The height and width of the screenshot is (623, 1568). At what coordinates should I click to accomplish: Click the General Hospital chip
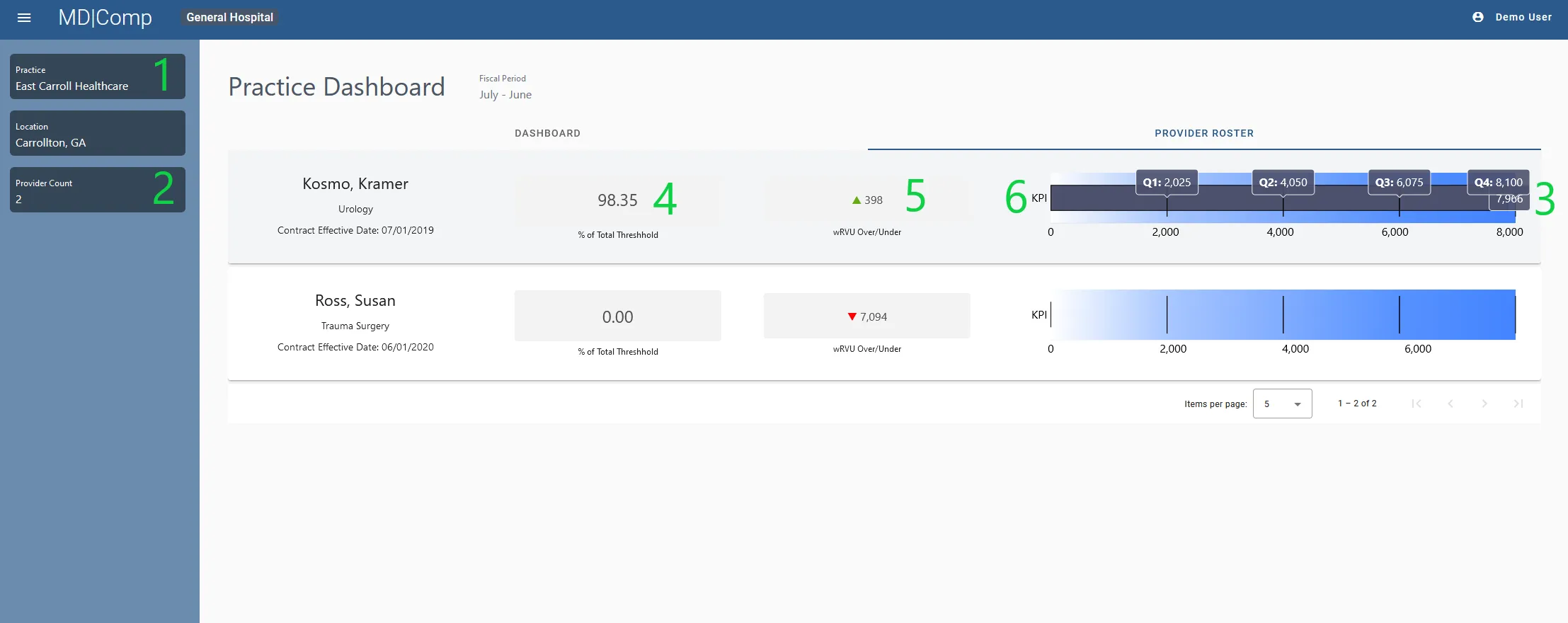click(229, 17)
